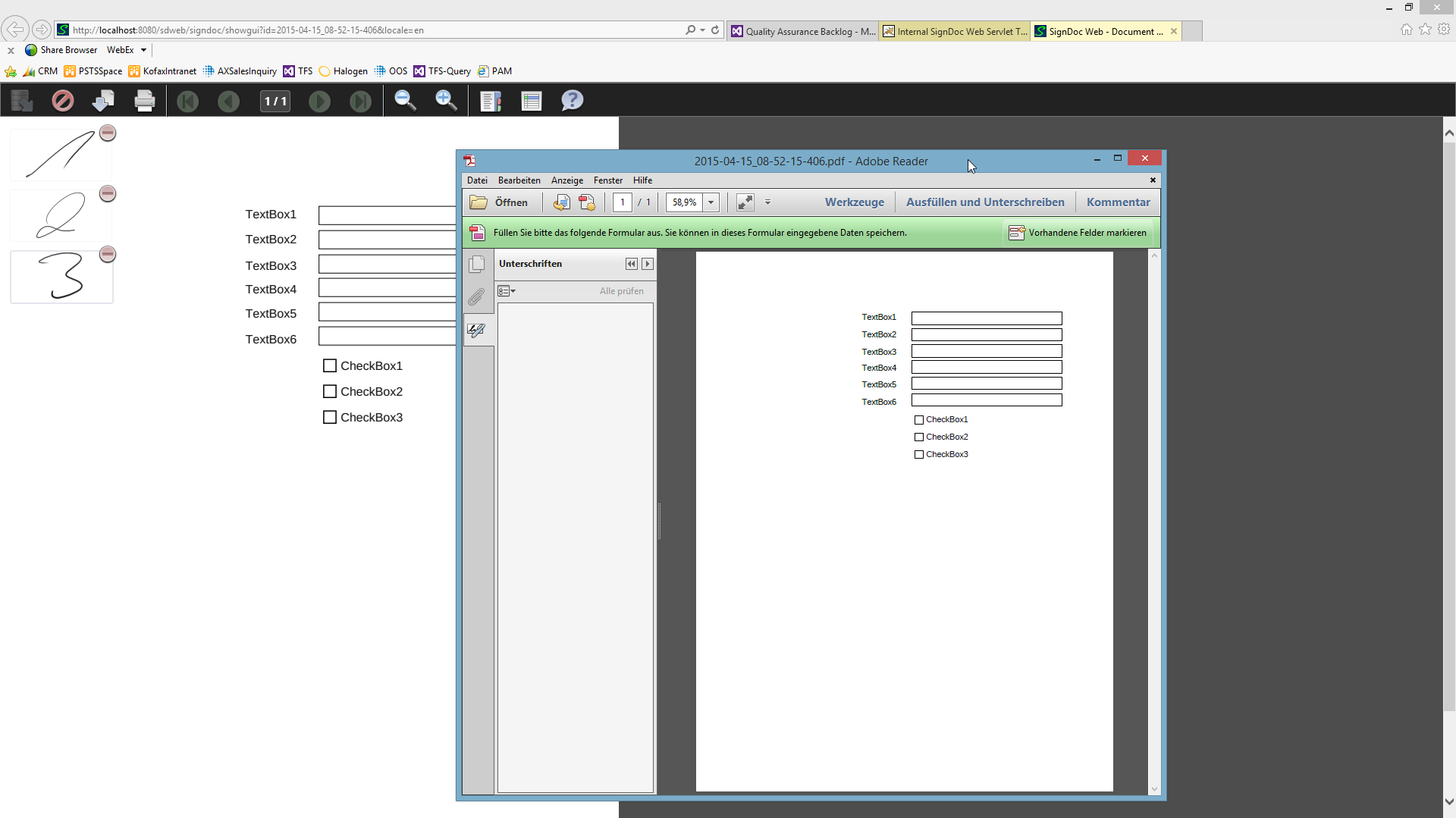This screenshot has height=818, width=1456.
Task: Click the page number field in Adobe Reader
Action: pos(623,202)
